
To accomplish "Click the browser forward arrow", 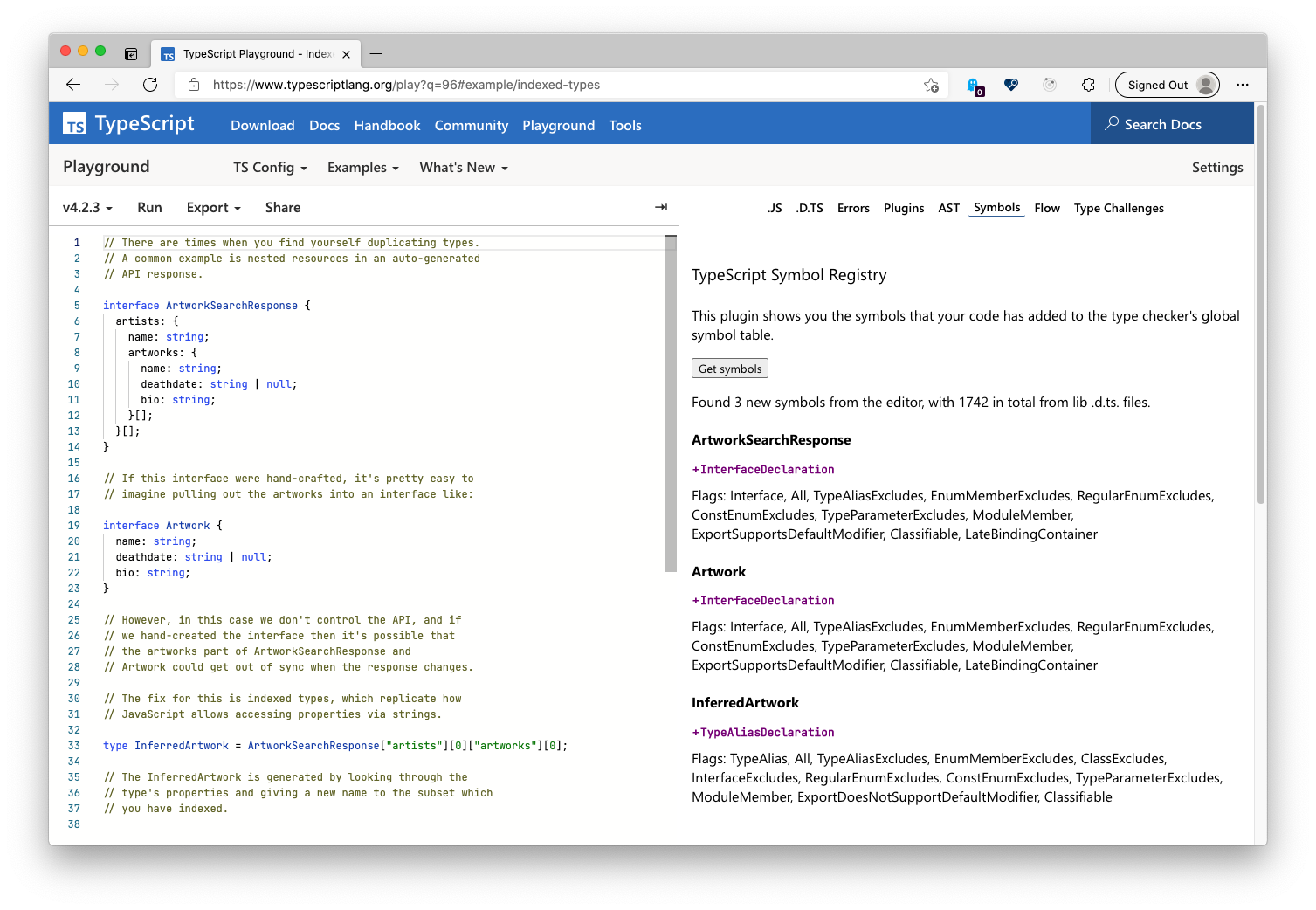I will (112, 85).
